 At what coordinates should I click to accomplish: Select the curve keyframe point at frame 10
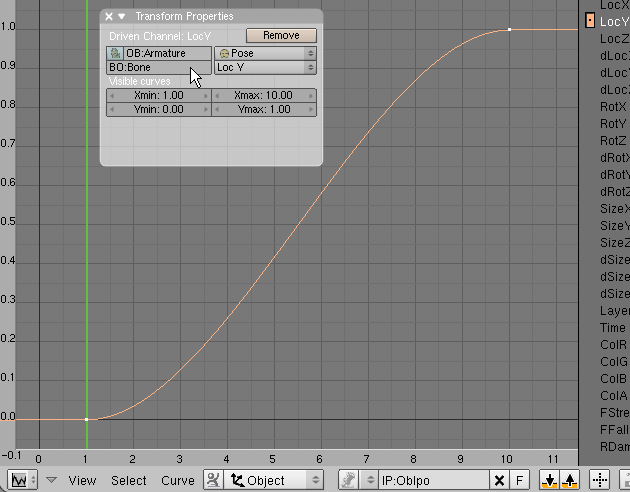coord(509,29)
